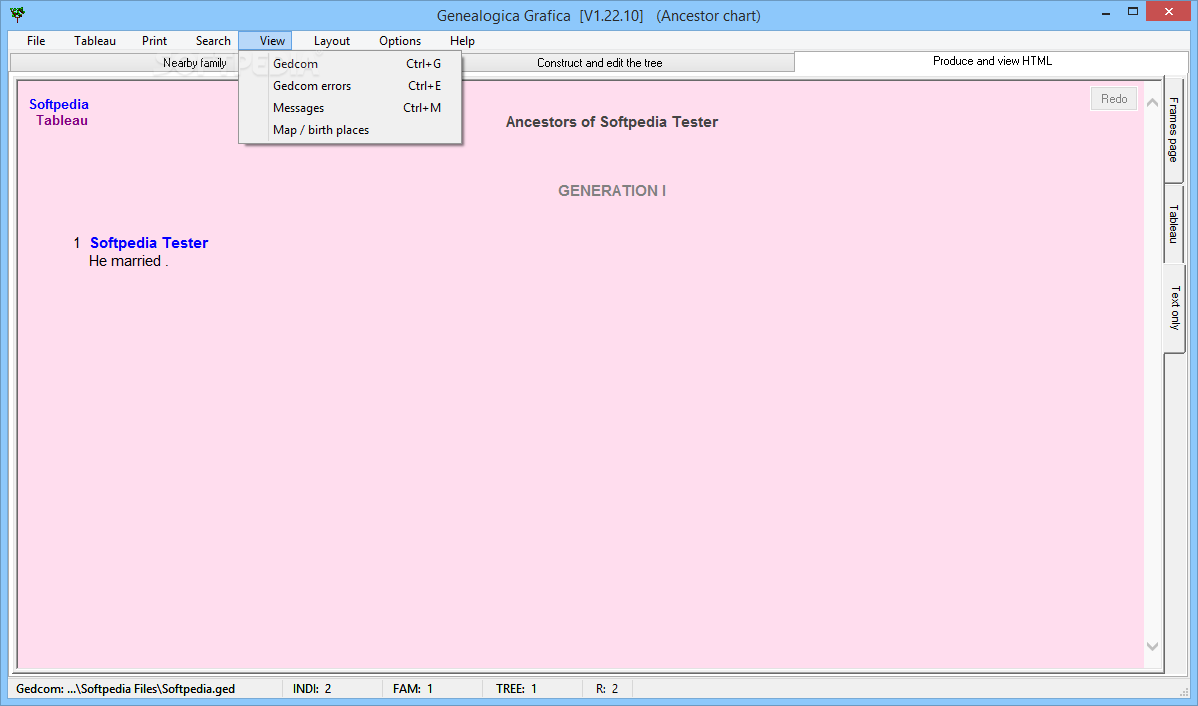Select the Tableau vertical tab
The width and height of the screenshot is (1198, 706).
point(1174,224)
